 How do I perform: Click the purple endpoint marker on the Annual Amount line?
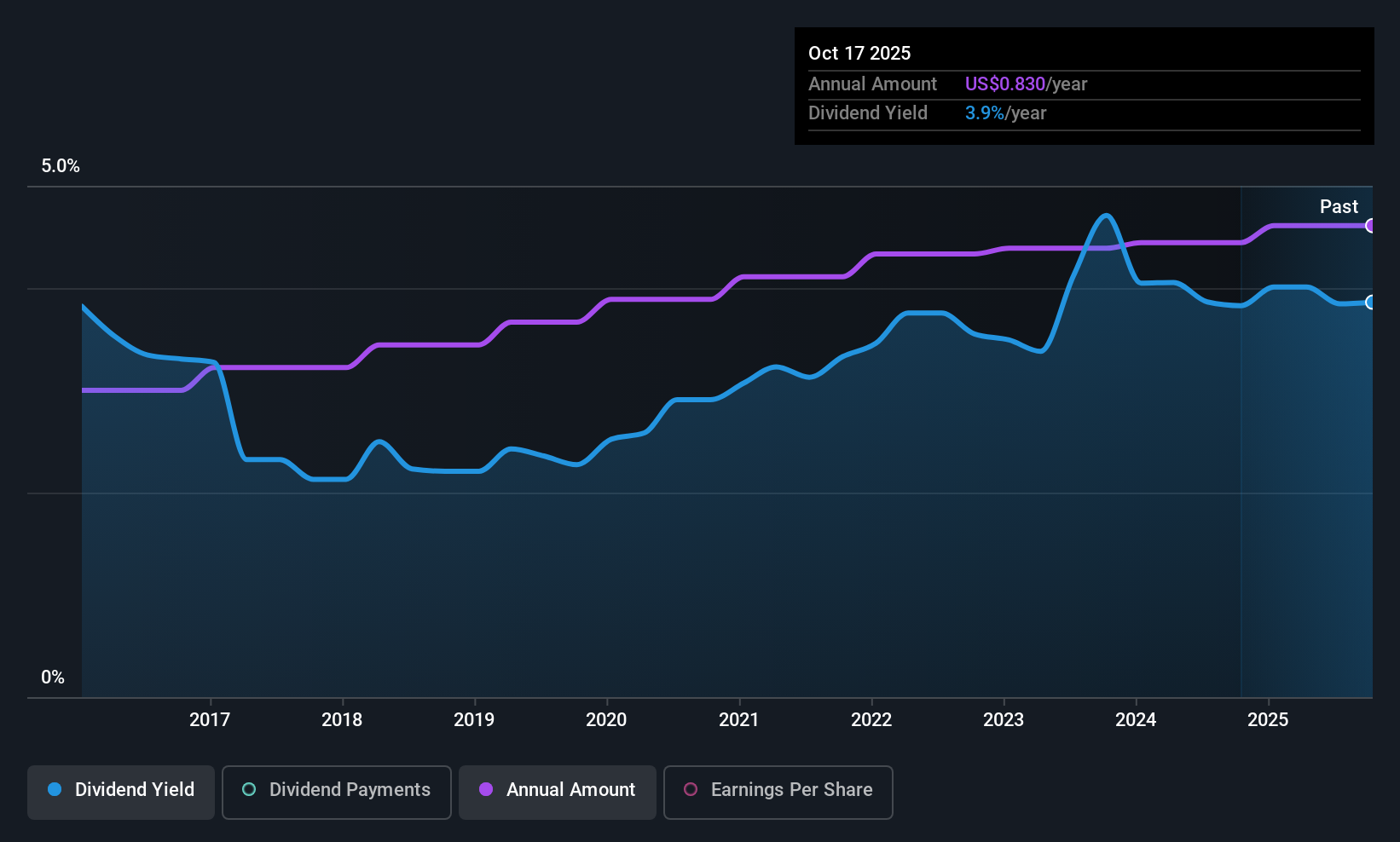[1371, 226]
